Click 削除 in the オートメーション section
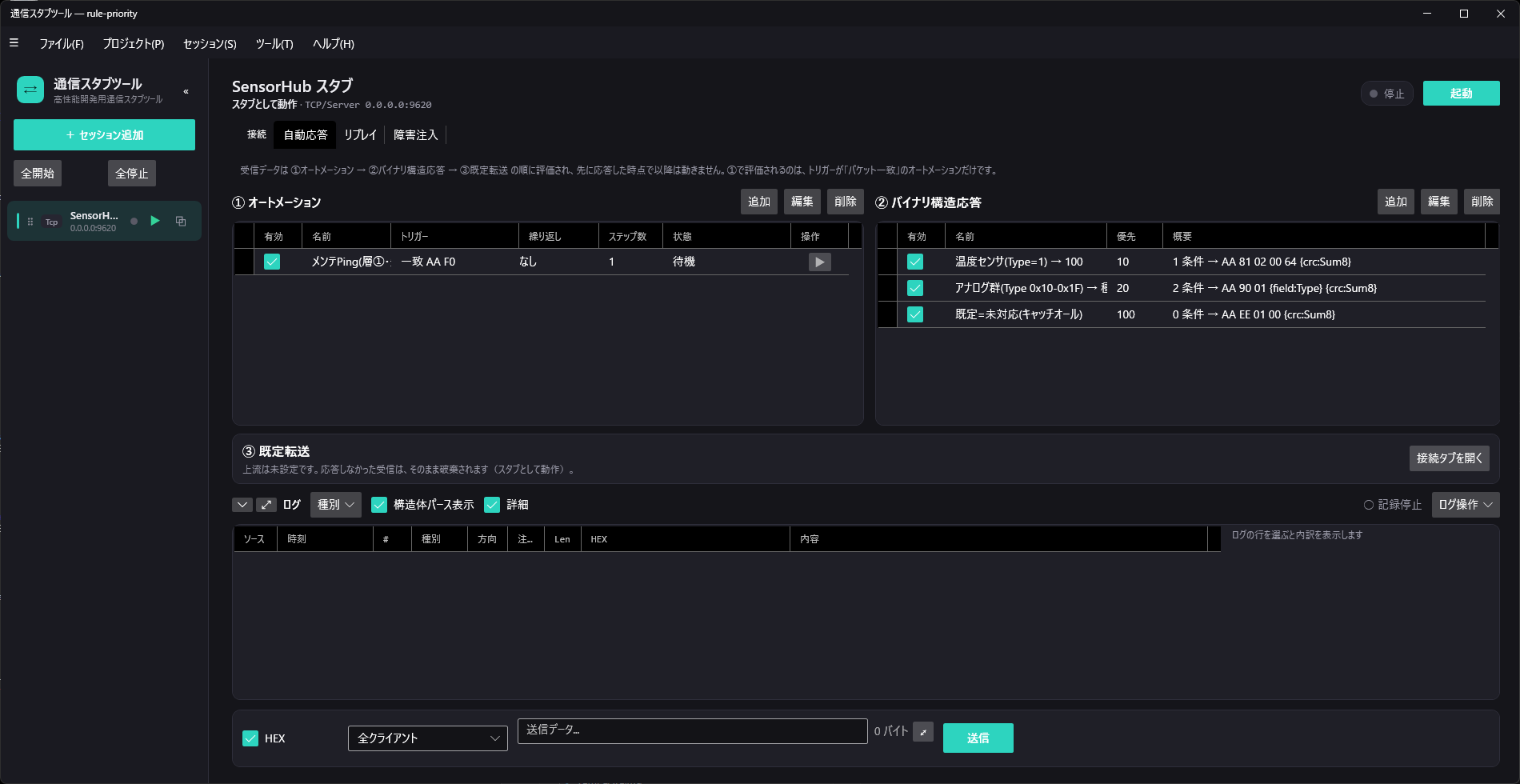Image resolution: width=1520 pixels, height=784 pixels. tap(846, 202)
